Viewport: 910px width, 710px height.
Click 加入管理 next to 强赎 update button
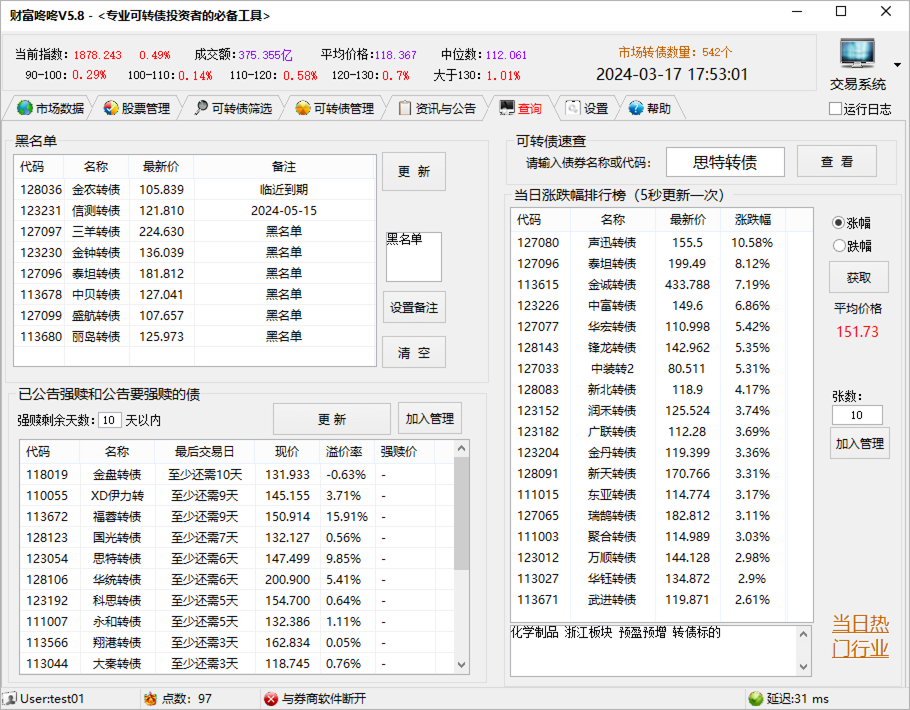(x=429, y=419)
